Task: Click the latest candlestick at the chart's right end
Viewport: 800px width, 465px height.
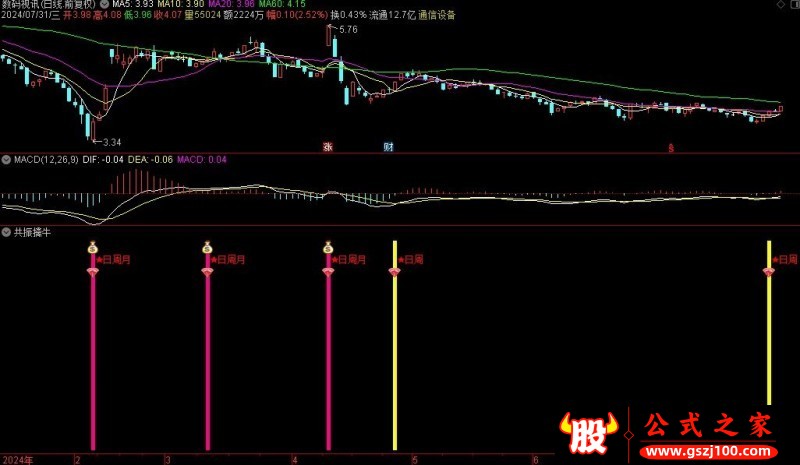Action: click(781, 109)
